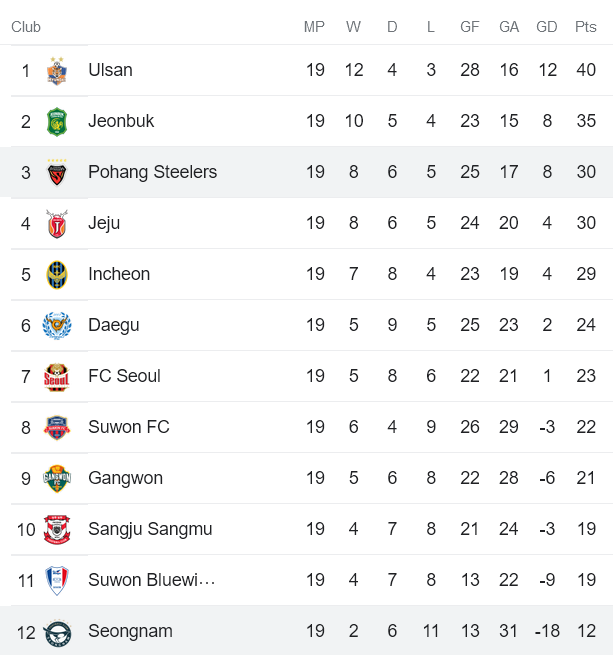Click the Ulsan club crest icon

click(57, 71)
